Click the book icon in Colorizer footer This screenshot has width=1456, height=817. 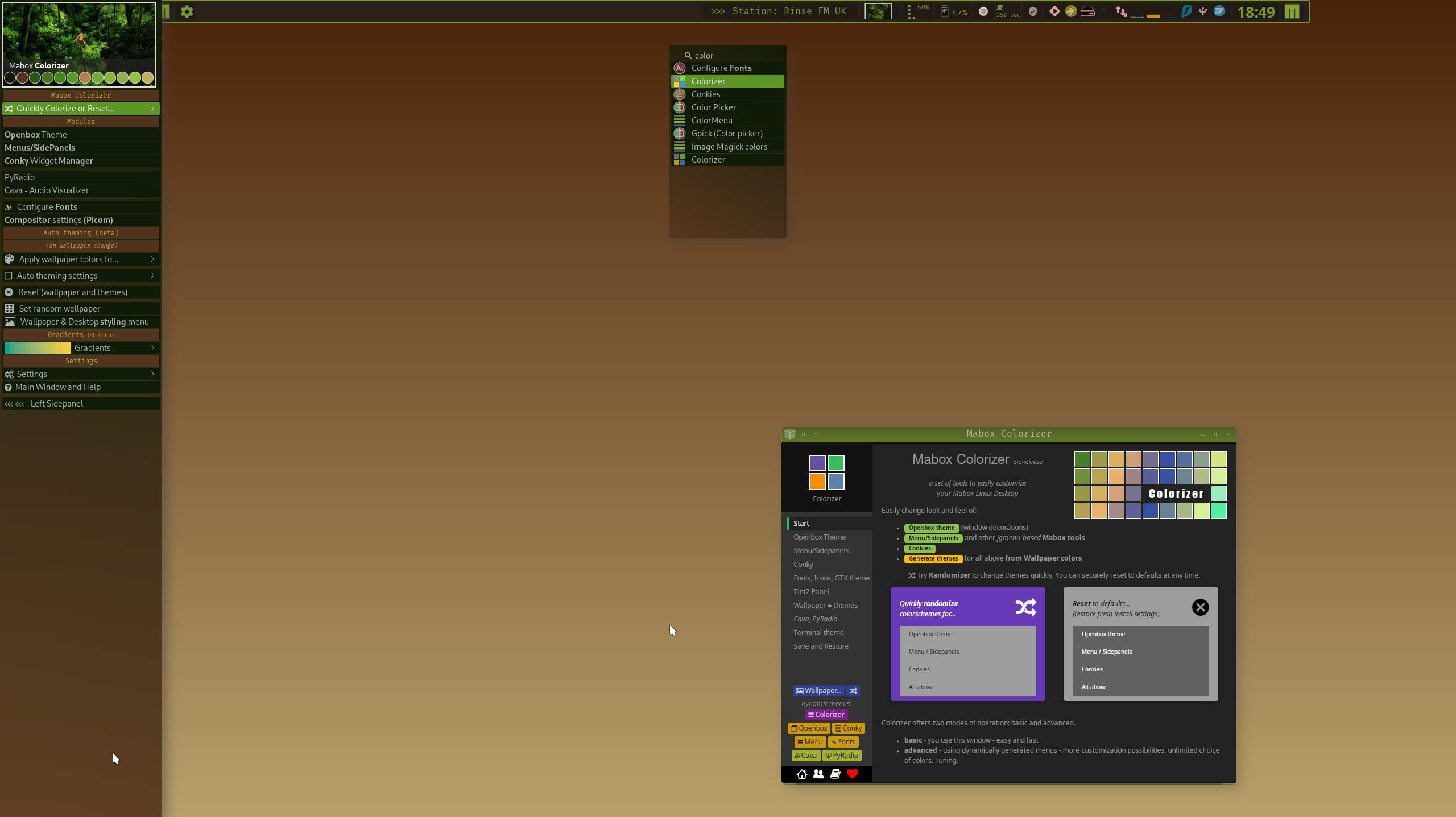(835, 774)
